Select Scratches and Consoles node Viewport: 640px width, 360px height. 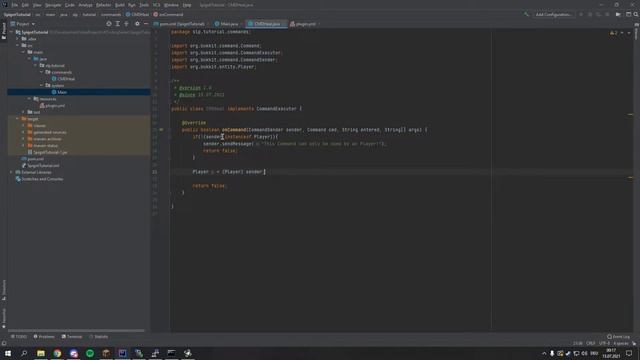click(39, 179)
